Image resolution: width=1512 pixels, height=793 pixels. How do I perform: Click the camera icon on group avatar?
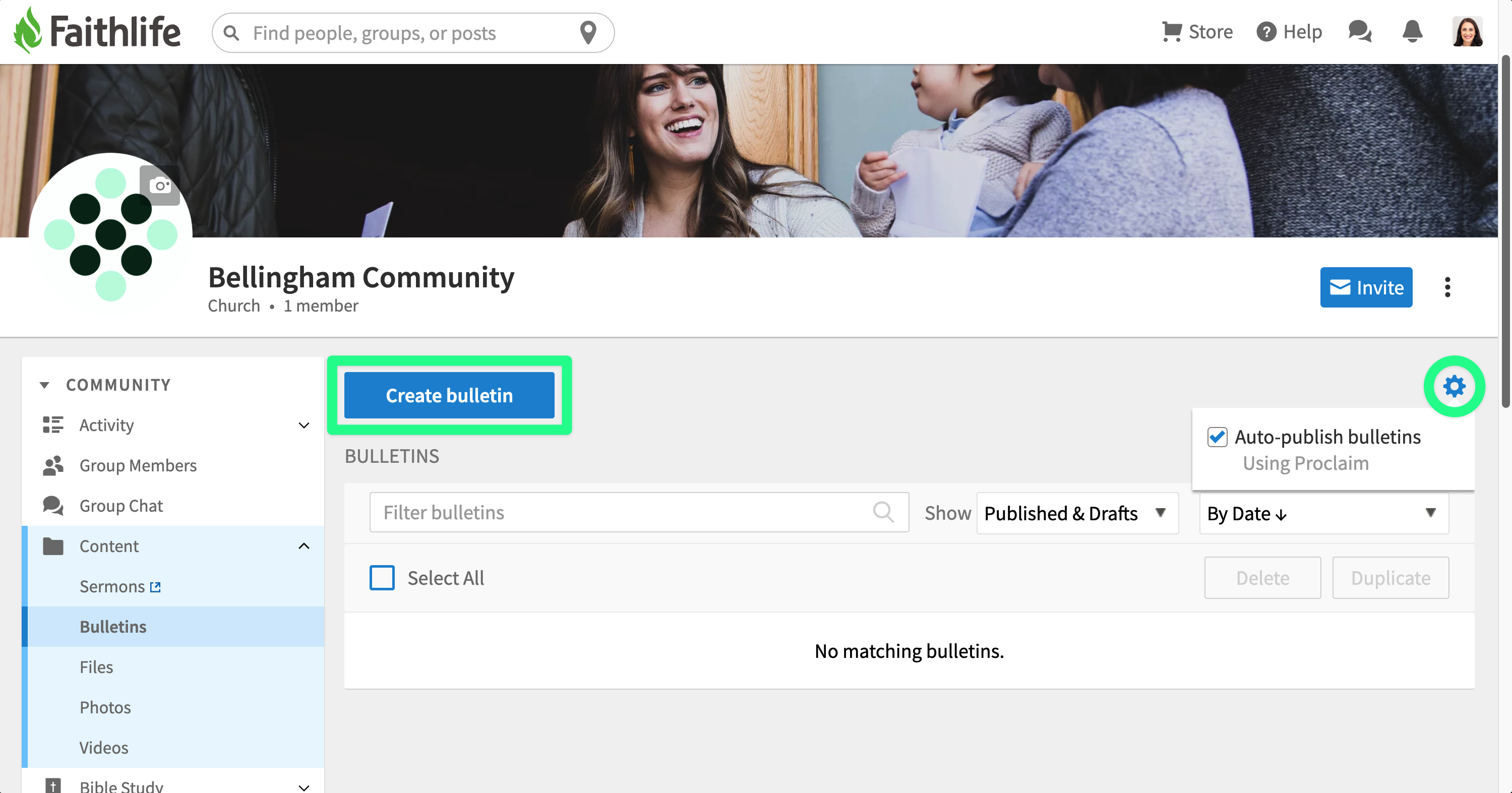pos(160,186)
